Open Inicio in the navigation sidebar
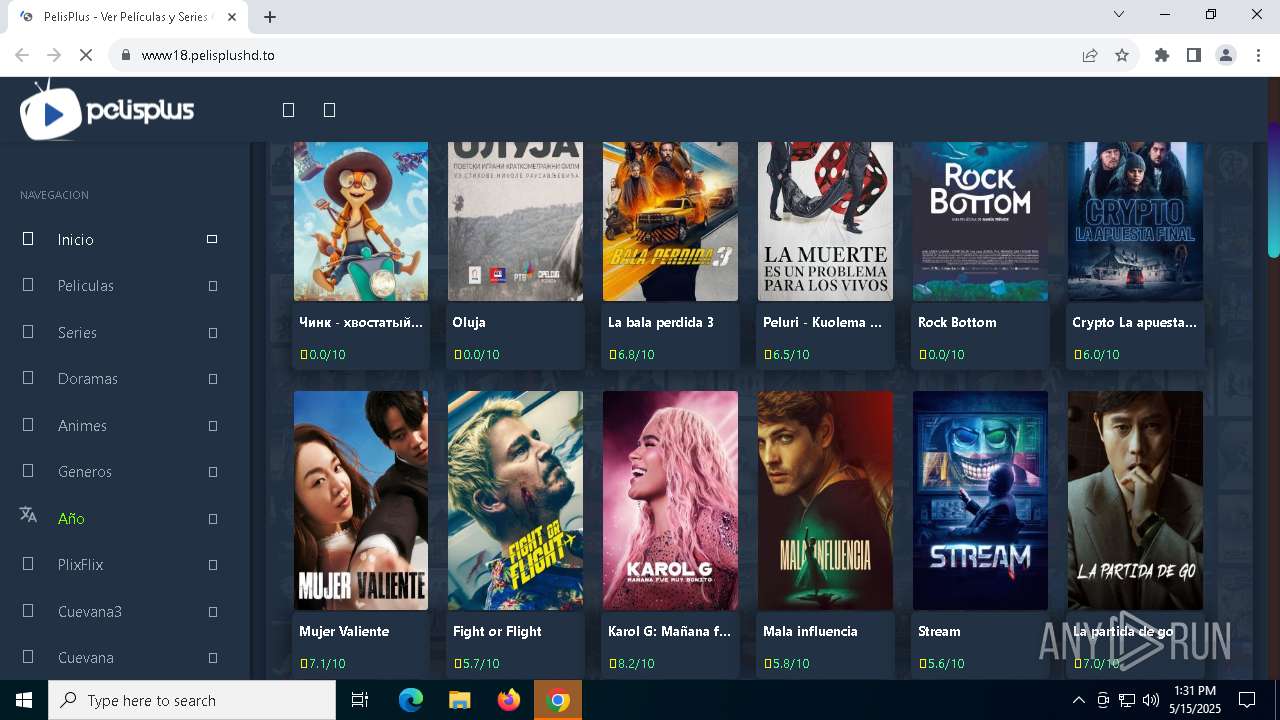This screenshot has width=1280, height=720. tap(75, 240)
